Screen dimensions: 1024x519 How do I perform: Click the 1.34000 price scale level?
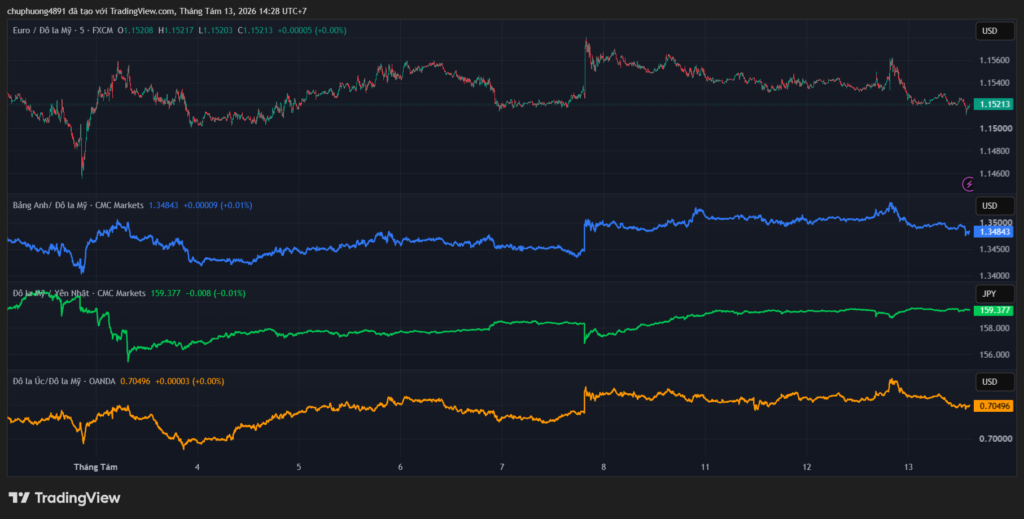[994, 275]
